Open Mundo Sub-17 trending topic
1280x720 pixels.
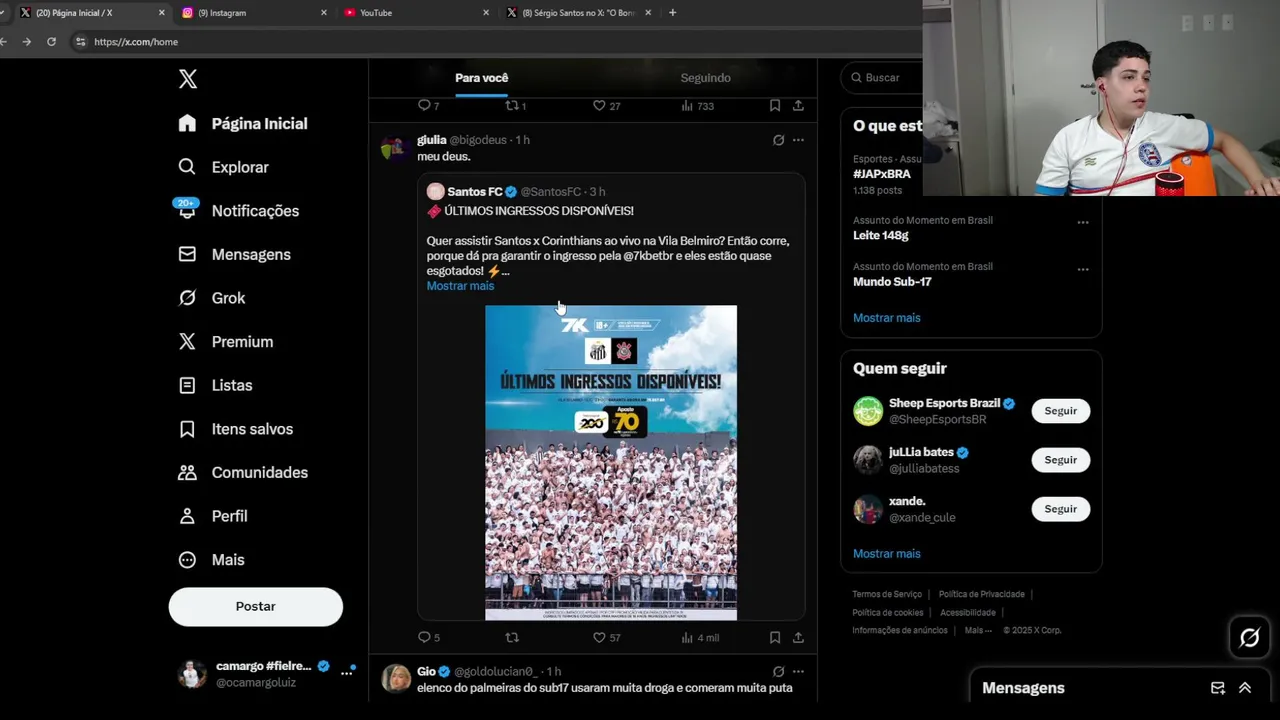(x=892, y=282)
